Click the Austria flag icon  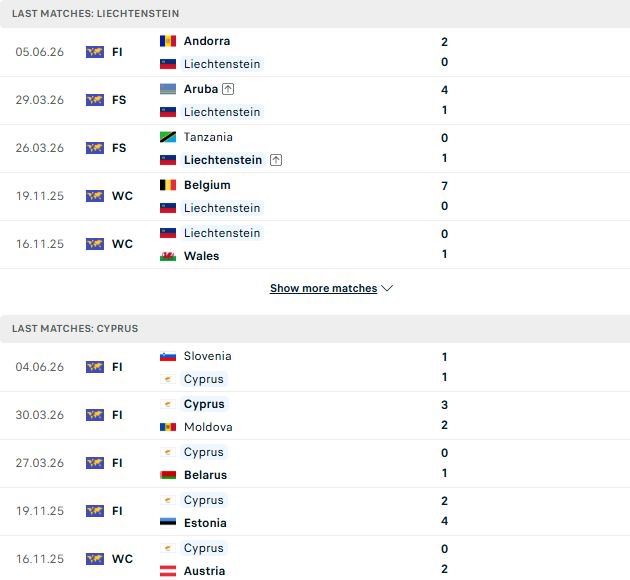(x=168, y=571)
